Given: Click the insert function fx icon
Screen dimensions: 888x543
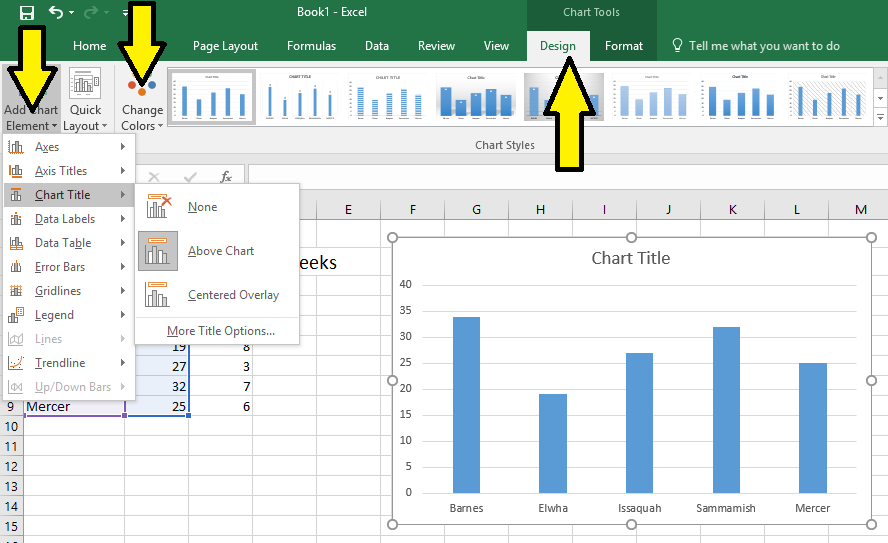Looking at the screenshot, I should [226, 177].
